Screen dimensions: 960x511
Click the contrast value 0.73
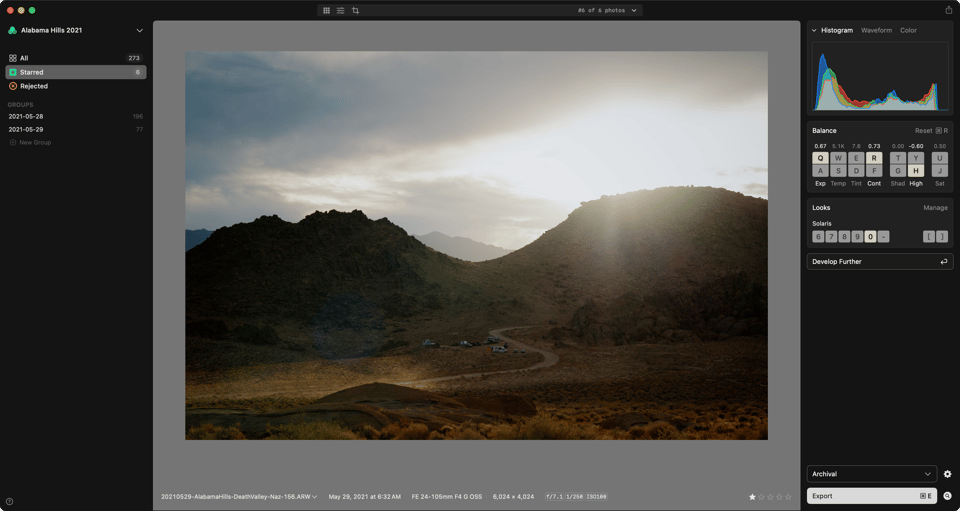(x=874, y=146)
